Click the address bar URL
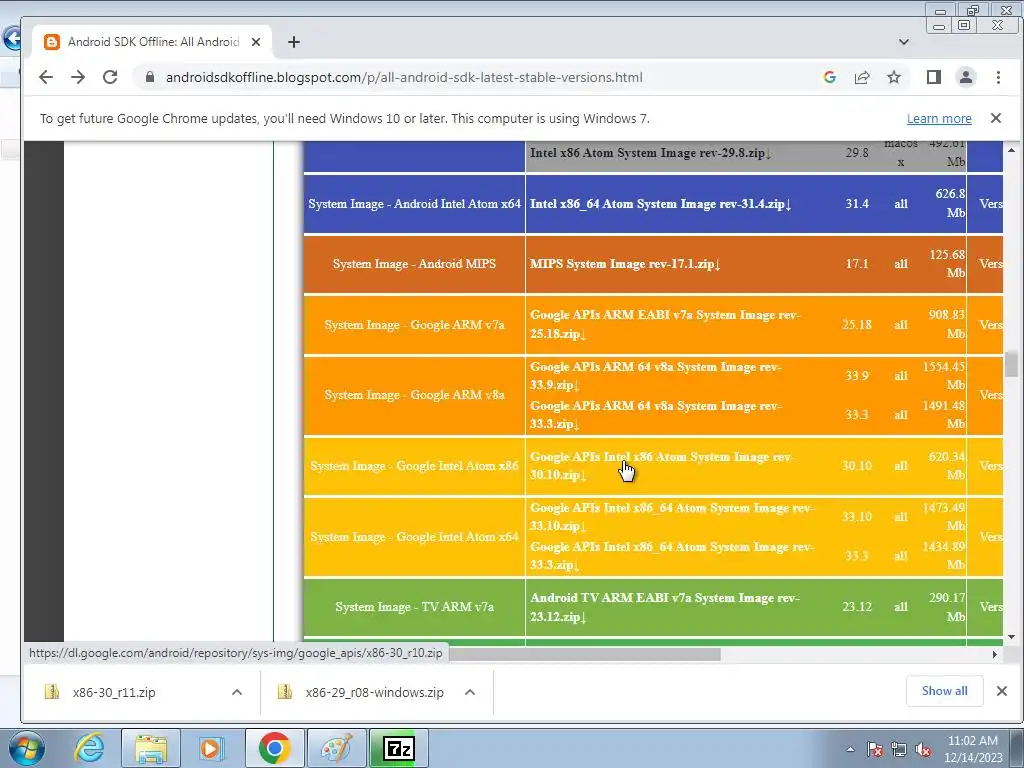 click(x=404, y=77)
